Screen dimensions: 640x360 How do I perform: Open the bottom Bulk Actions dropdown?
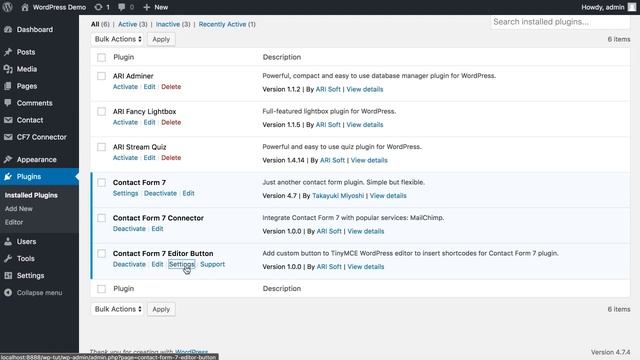(118, 309)
